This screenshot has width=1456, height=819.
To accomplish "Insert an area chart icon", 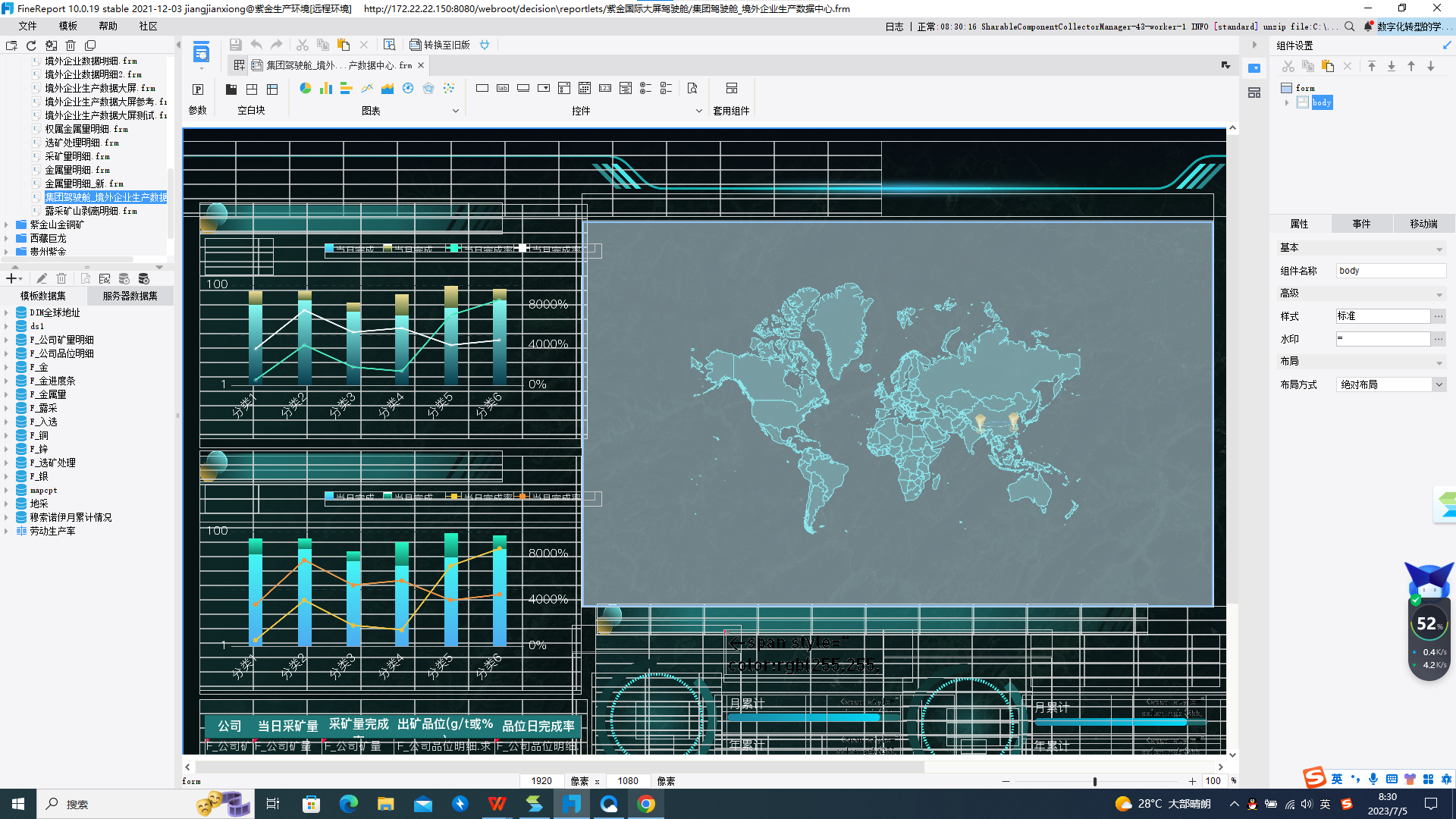I will tap(388, 88).
